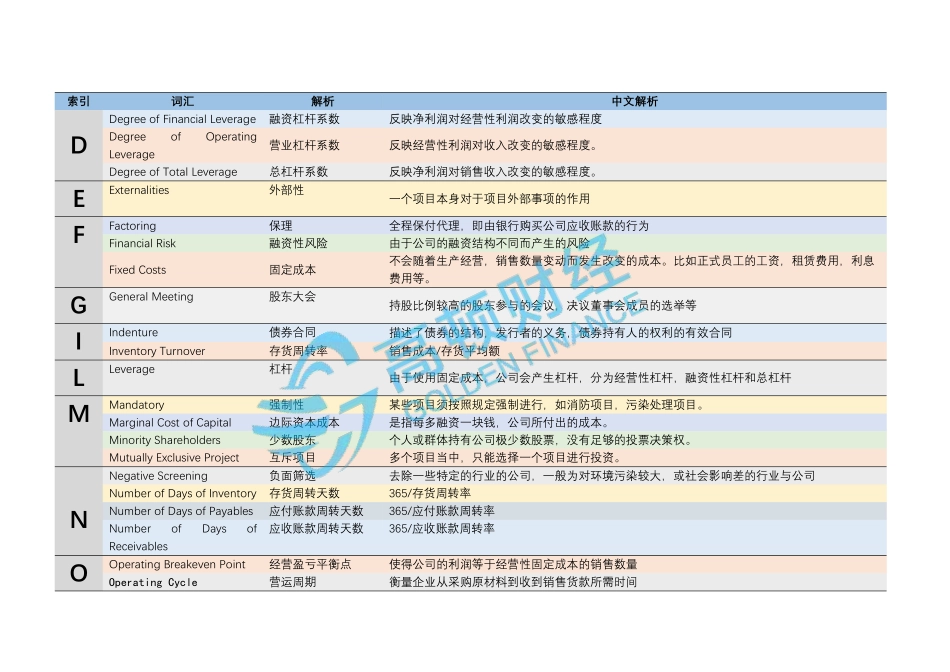Click the 365/应收账款周转率 formula
This screenshot has width=950, height=672.
(442, 529)
